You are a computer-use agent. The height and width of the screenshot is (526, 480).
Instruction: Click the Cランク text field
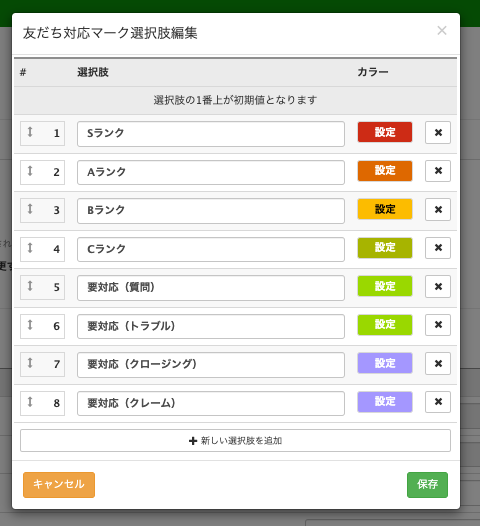click(211, 250)
